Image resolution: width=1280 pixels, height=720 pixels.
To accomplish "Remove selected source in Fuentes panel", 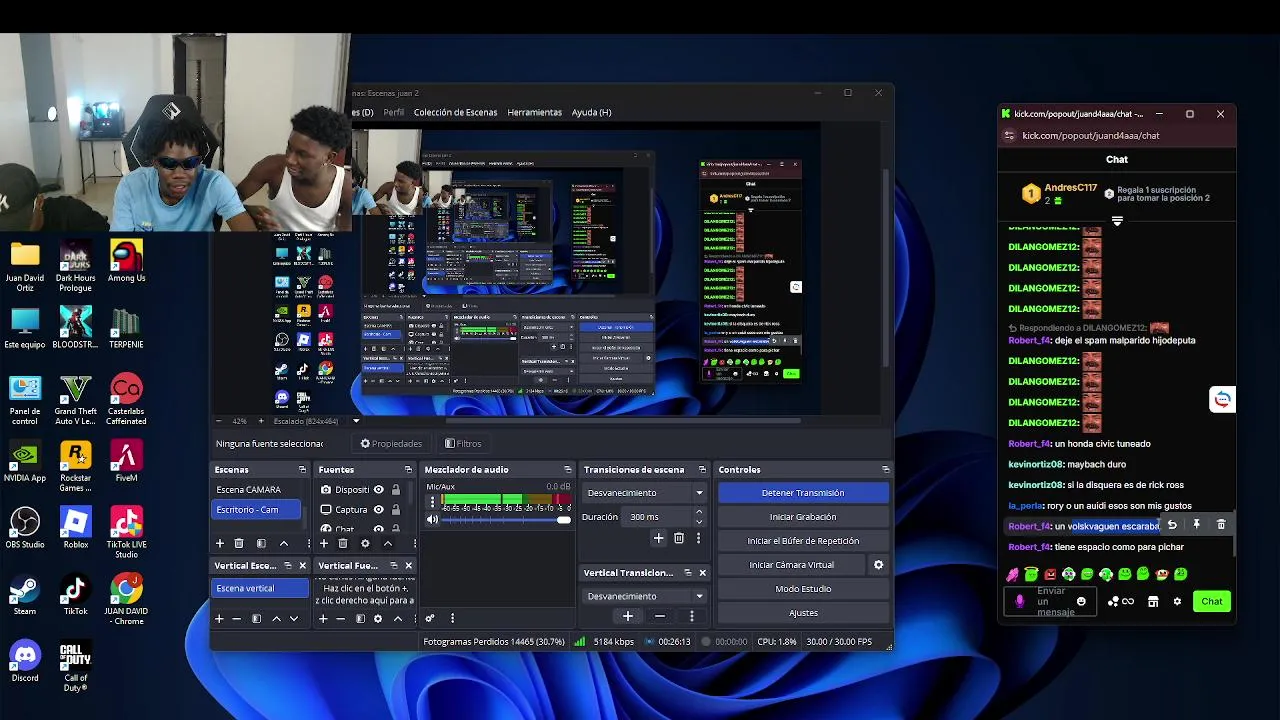I will [x=343, y=543].
